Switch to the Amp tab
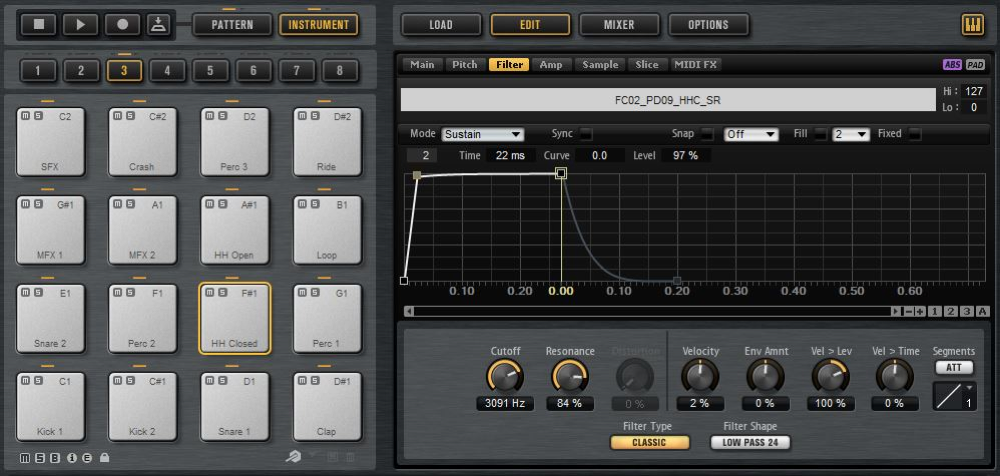1000x476 pixels. (x=551, y=65)
